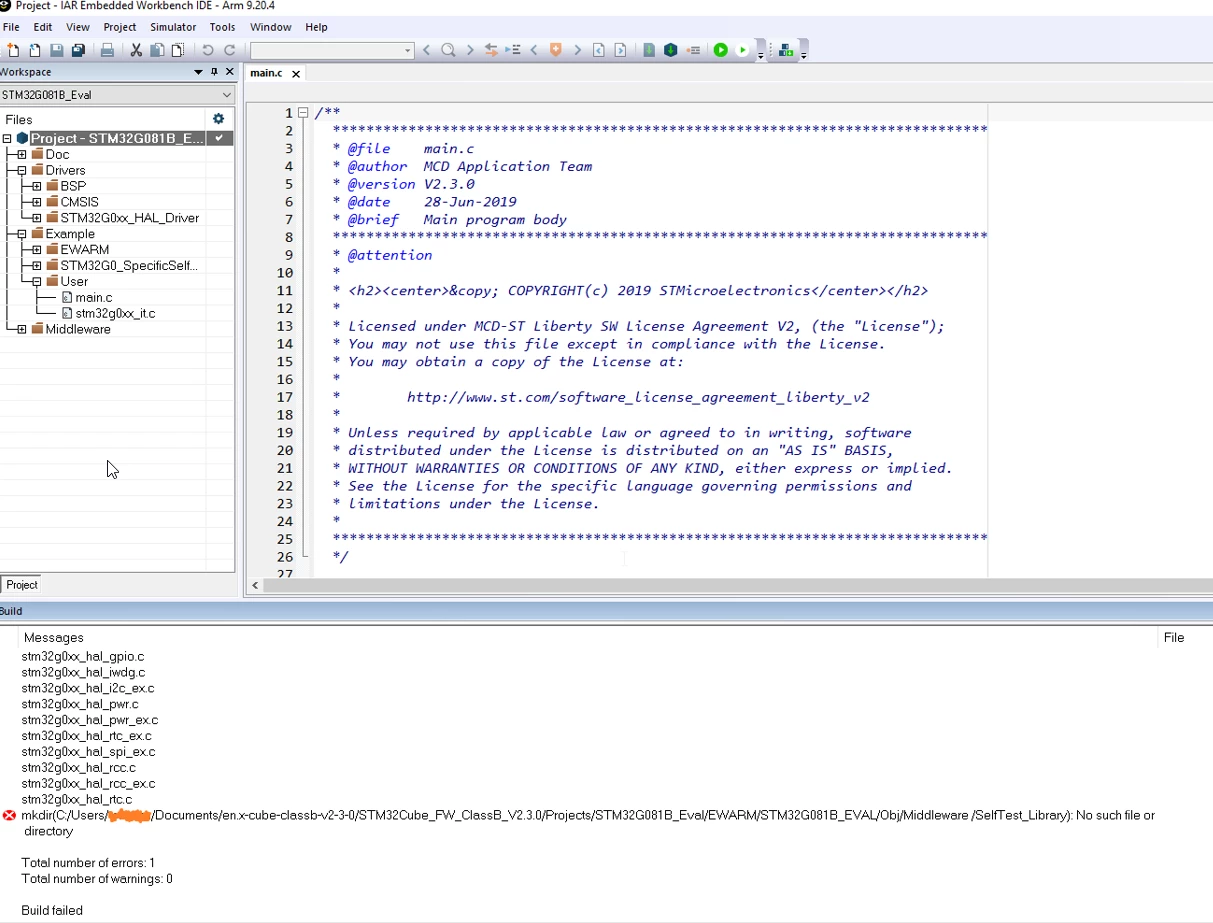The image size is (1213, 923).
Task: Create a new document via toolbar icon
Action: point(13,50)
